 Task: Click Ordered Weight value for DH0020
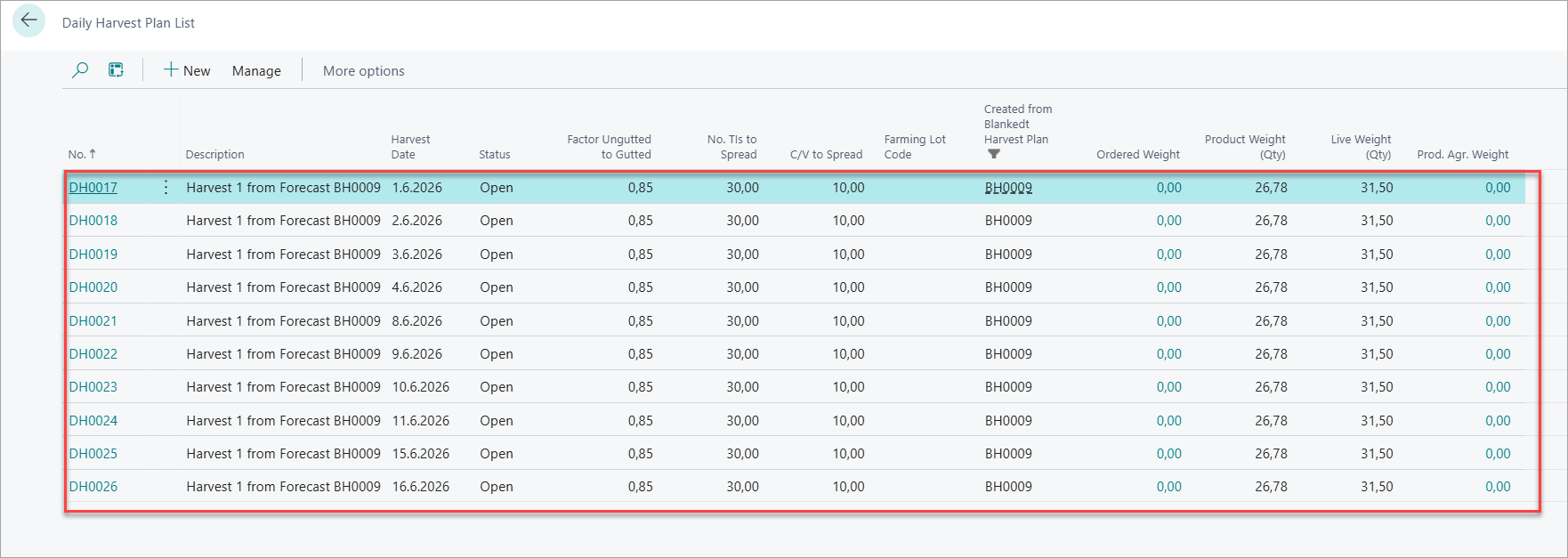(1168, 287)
